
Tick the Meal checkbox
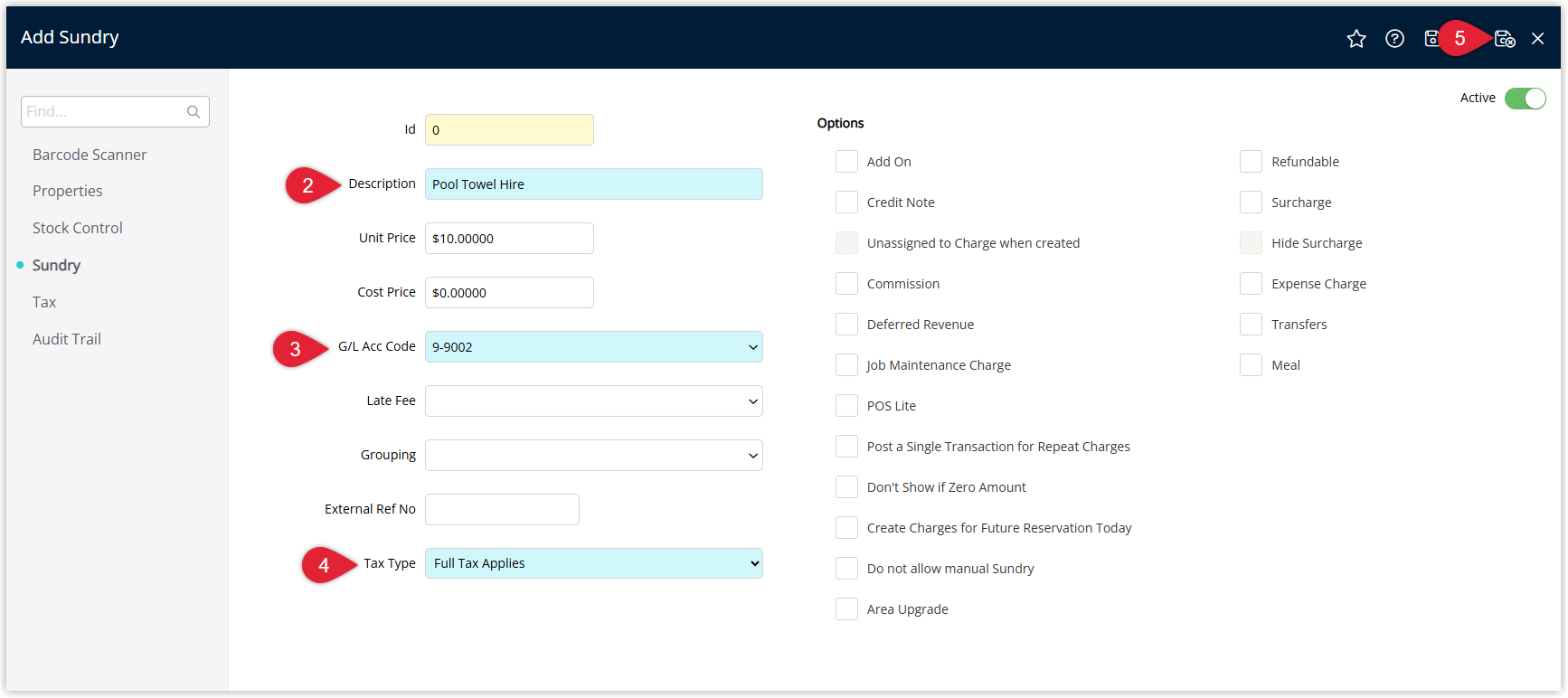pyautogui.click(x=1252, y=365)
